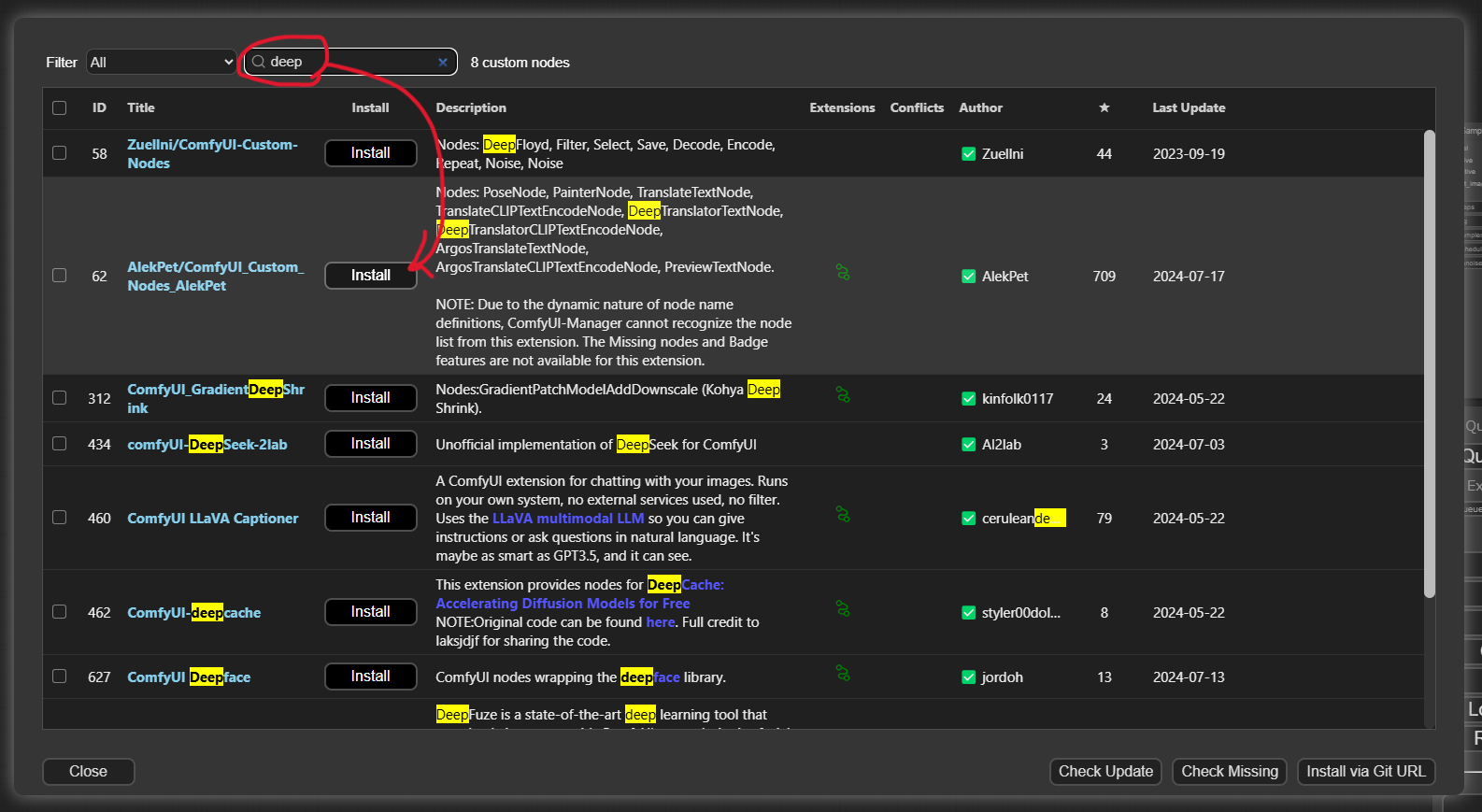Click Install via Git URL

click(x=1366, y=772)
